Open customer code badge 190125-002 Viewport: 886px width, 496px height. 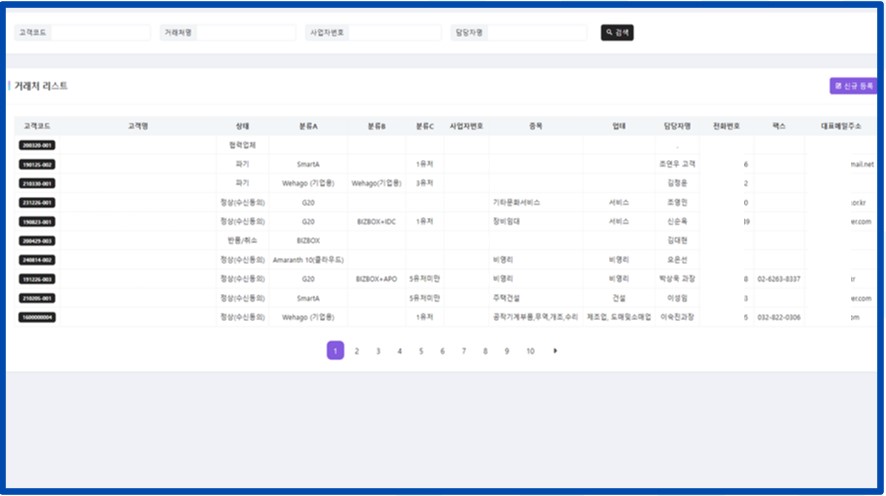[38, 164]
